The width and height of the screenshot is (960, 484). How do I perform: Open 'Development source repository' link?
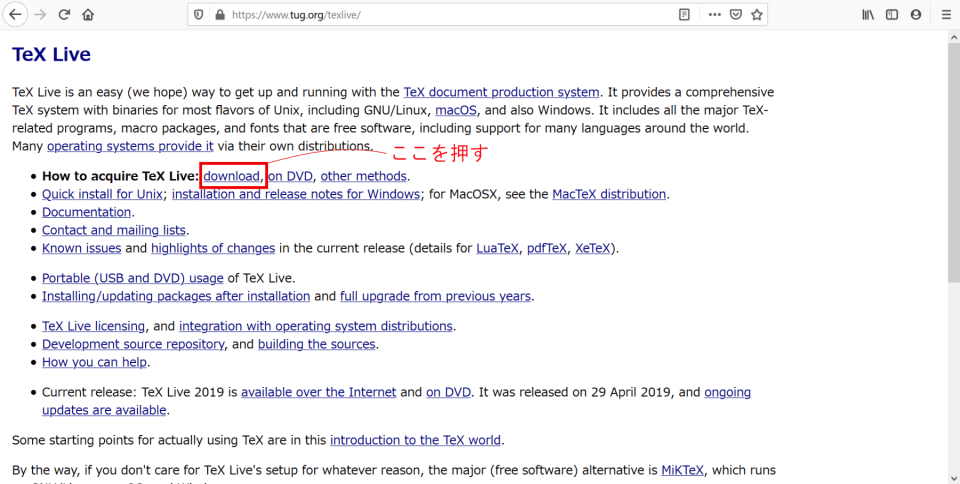133,344
